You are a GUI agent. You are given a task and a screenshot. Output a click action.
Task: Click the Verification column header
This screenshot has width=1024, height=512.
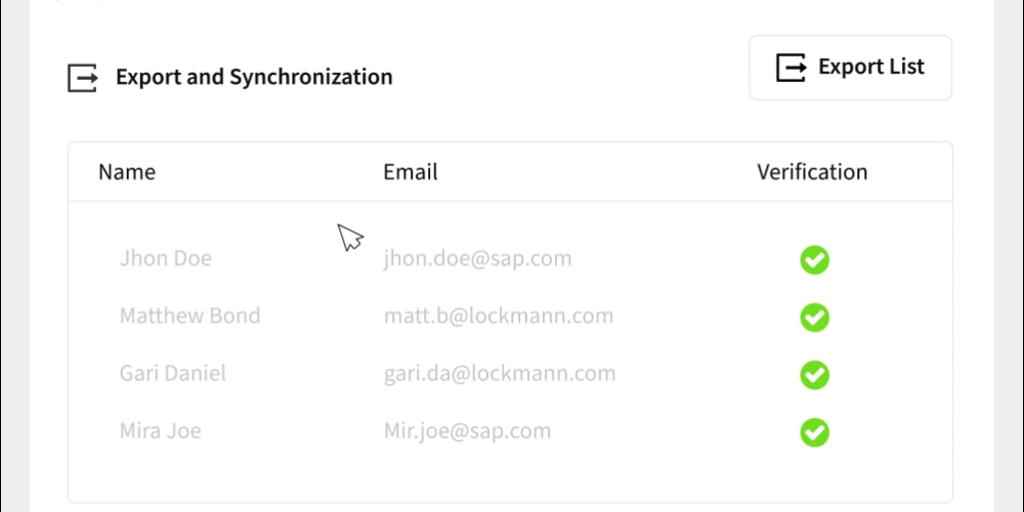point(812,172)
